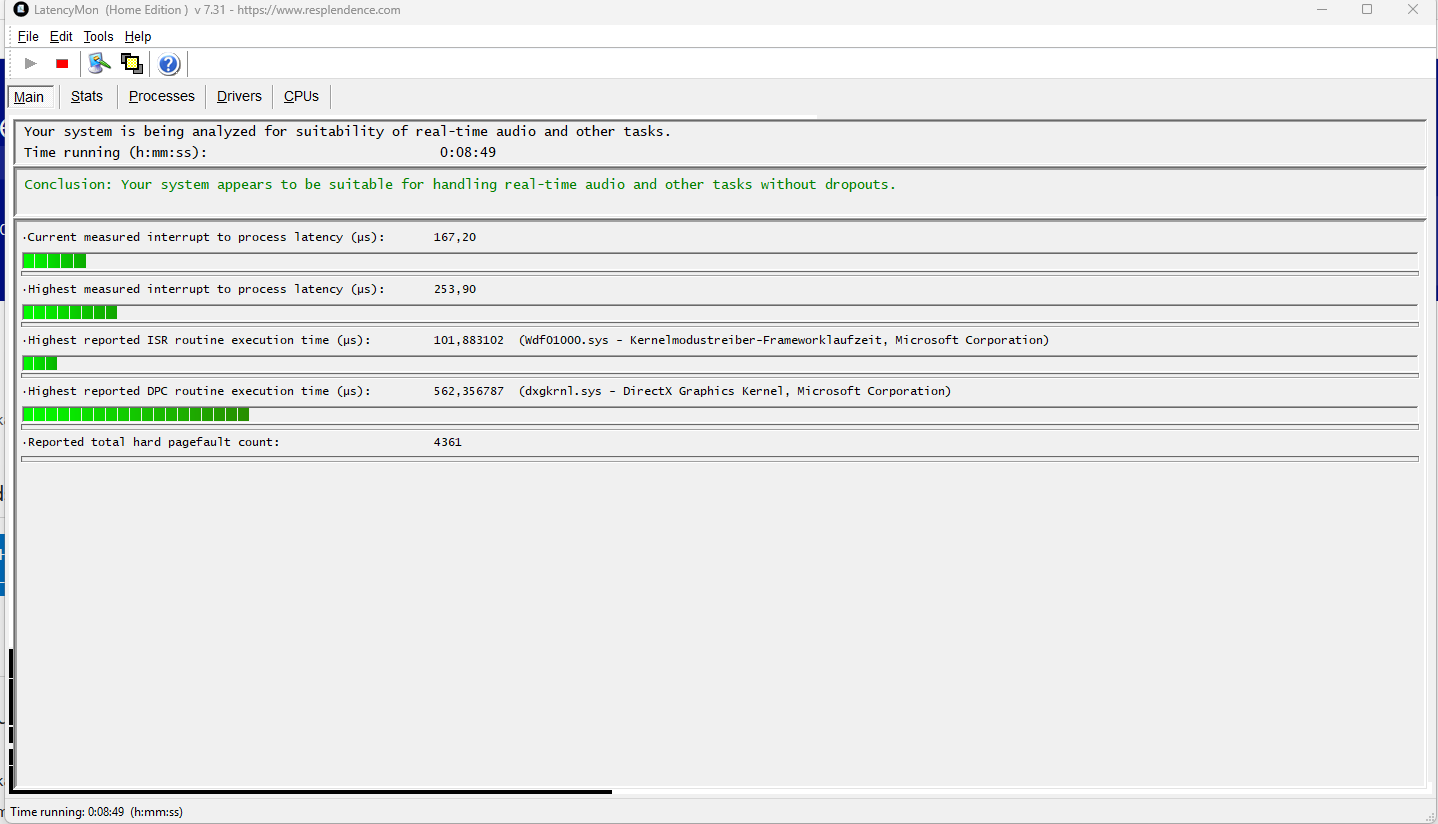Screen dimensions: 1438x824
Task: Click the LatencyMon title bar app icon
Action: coord(21,10)
